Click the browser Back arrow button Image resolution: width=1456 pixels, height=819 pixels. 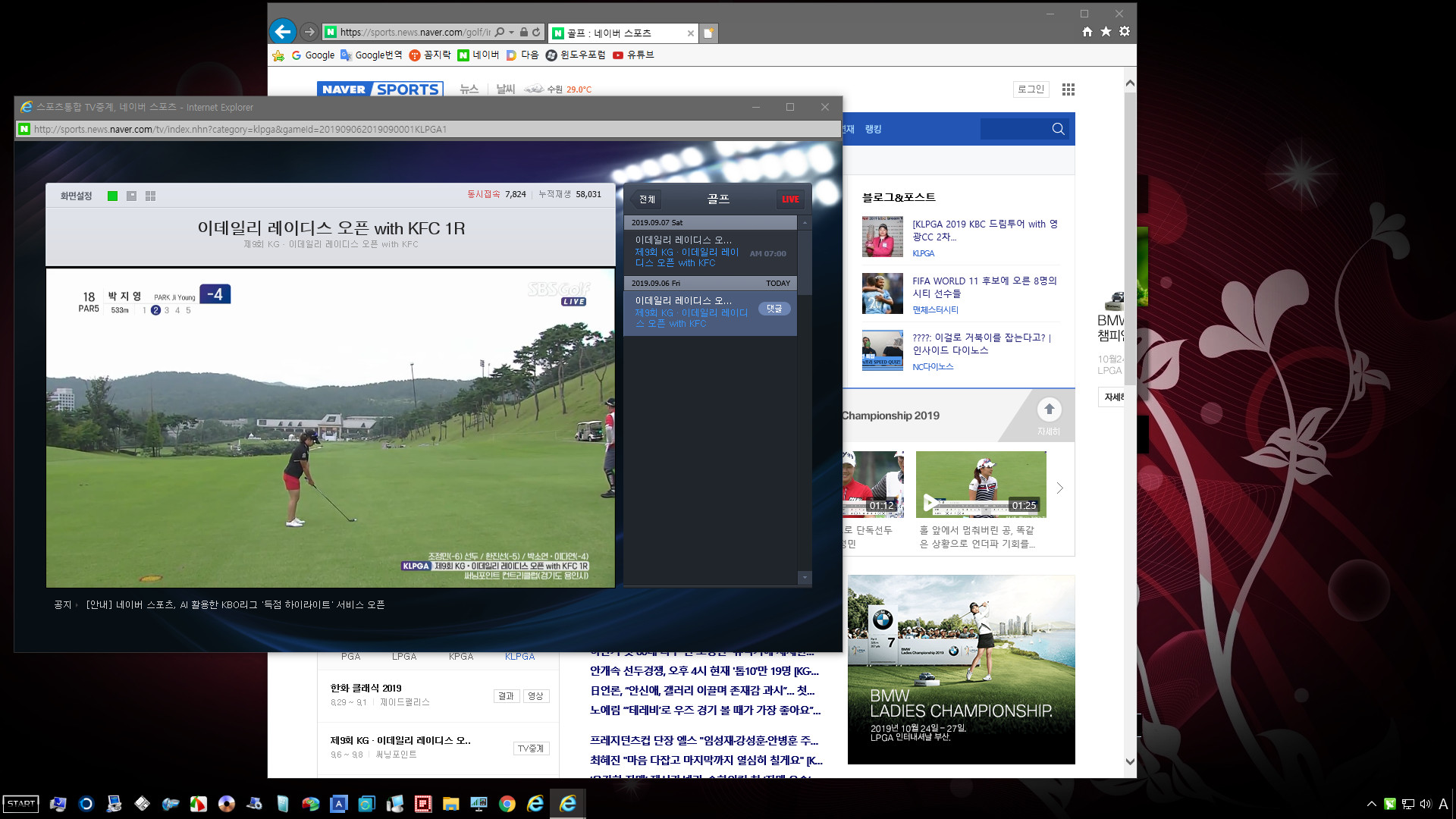coord(283,32)
